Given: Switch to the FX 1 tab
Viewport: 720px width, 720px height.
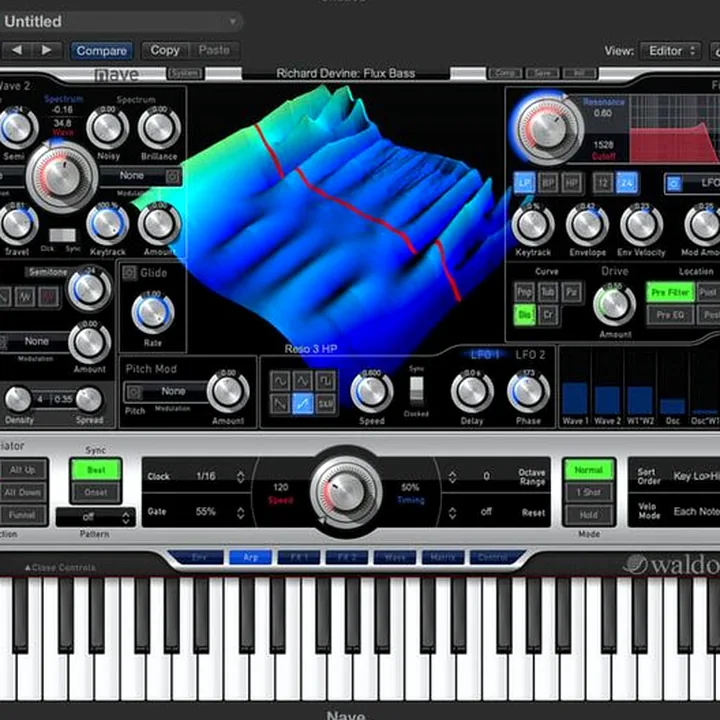Looking at the screenshot, I should [298, 557].
